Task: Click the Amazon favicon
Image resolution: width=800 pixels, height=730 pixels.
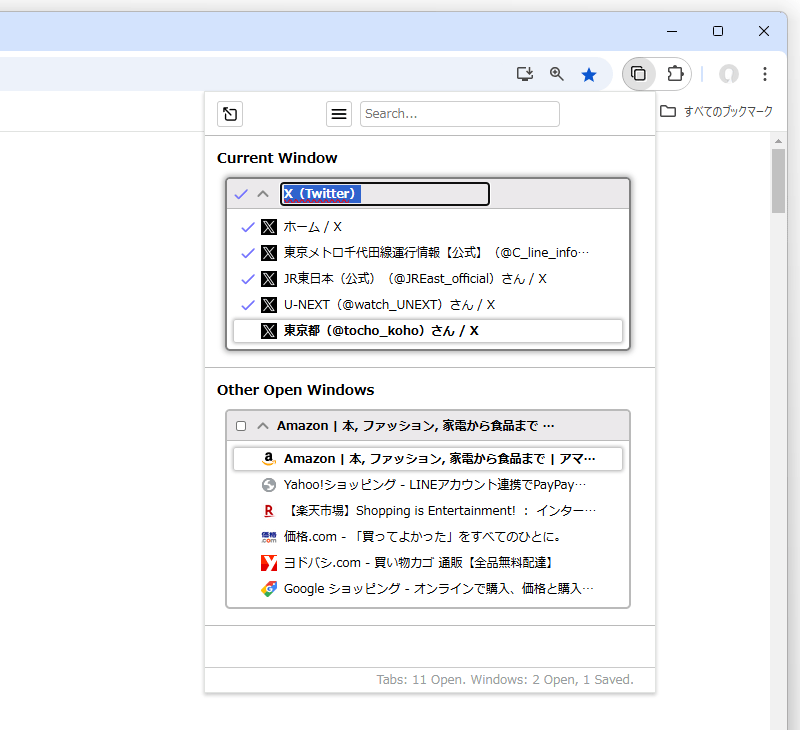Action: point(269,459)
